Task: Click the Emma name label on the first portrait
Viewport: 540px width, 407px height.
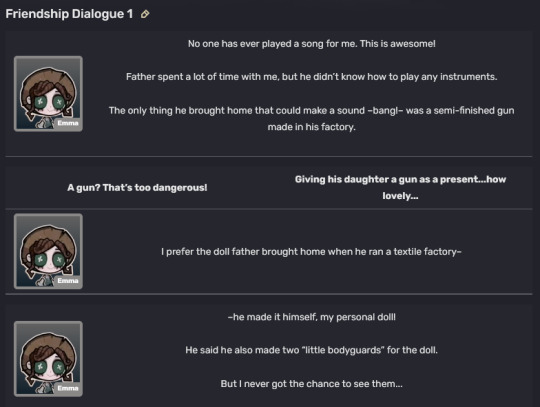Action: coord(68,123)
